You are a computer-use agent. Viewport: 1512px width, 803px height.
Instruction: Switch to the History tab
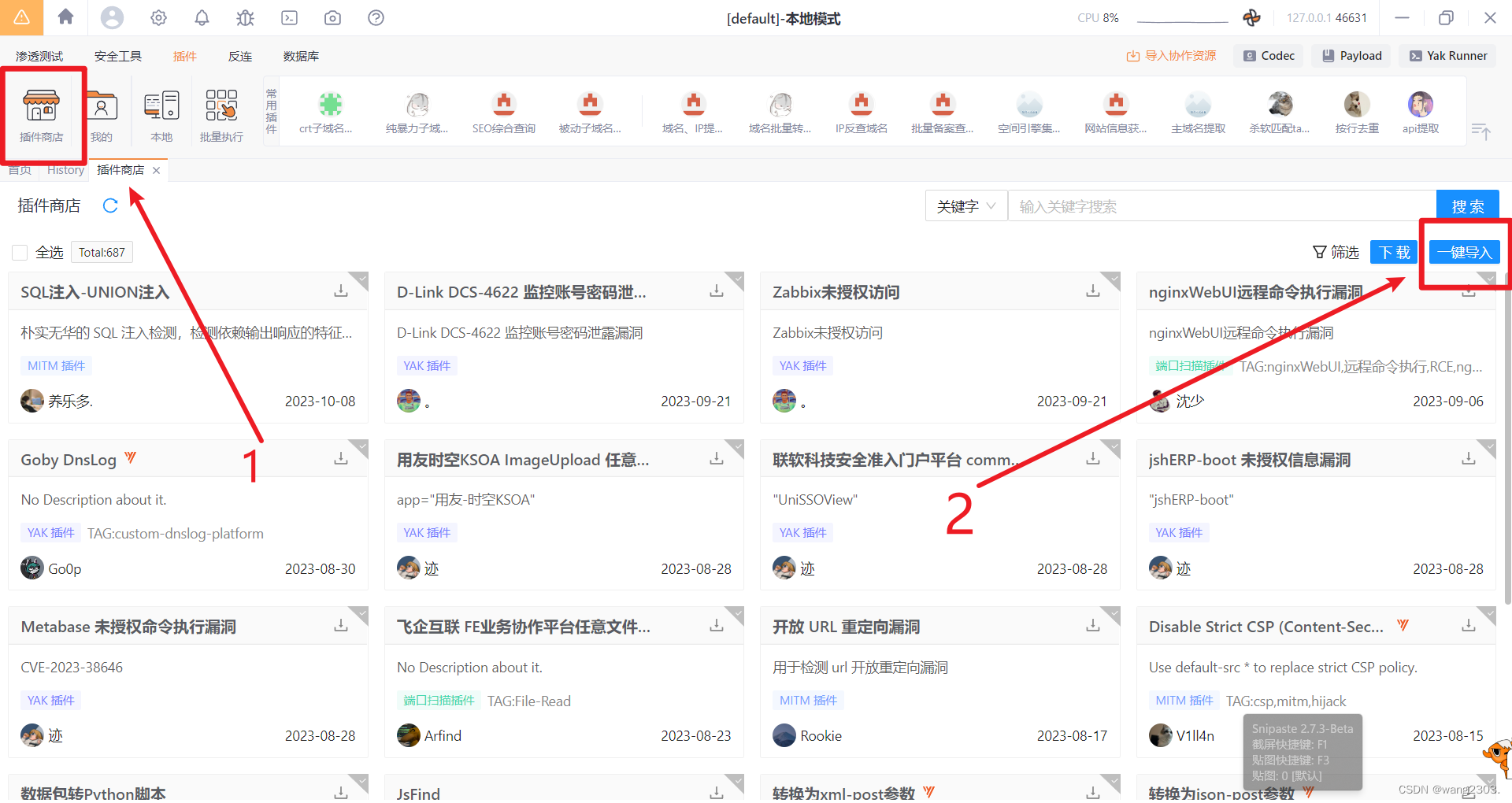point(65,170)
